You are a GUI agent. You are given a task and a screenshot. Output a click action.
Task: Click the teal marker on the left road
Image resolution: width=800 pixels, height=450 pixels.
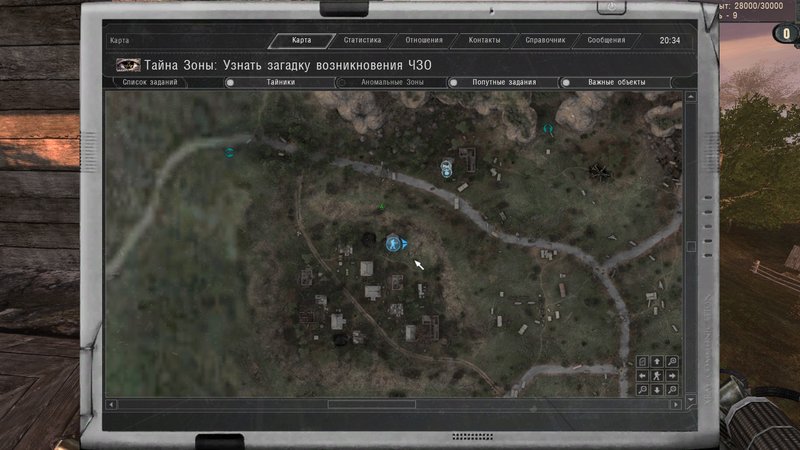(x=229, y=152)
